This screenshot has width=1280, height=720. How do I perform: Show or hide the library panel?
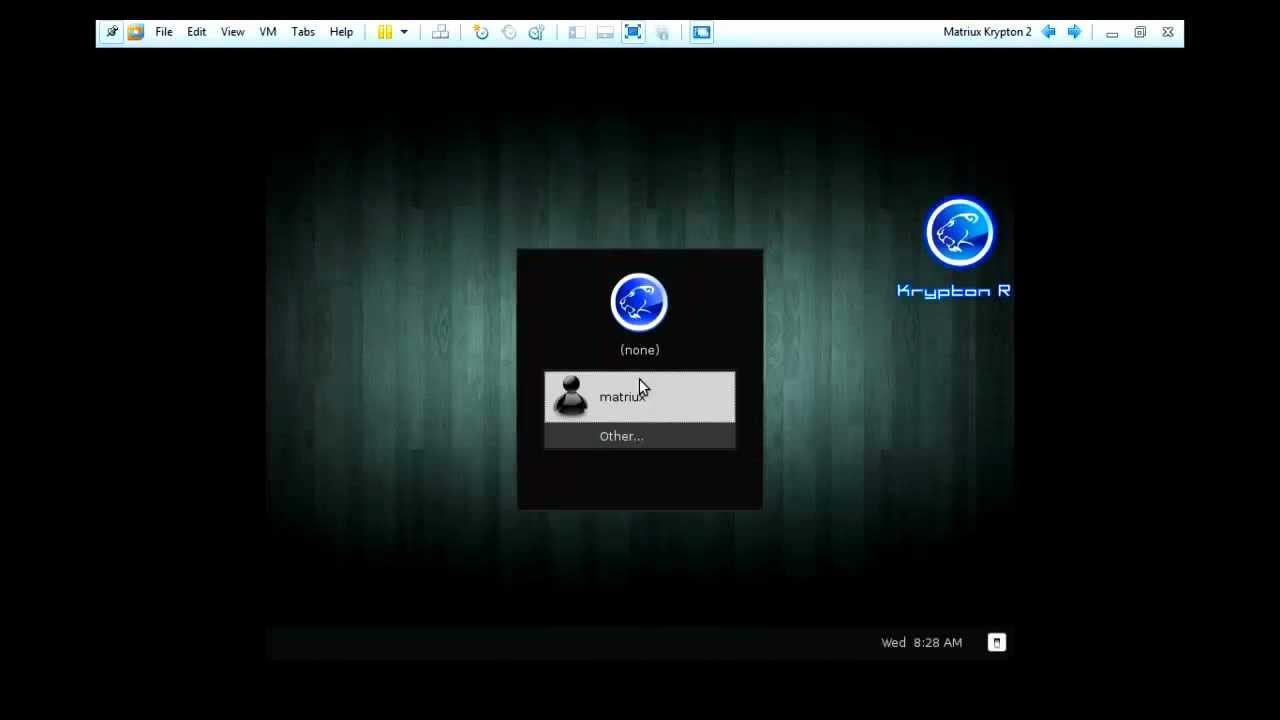577,32
